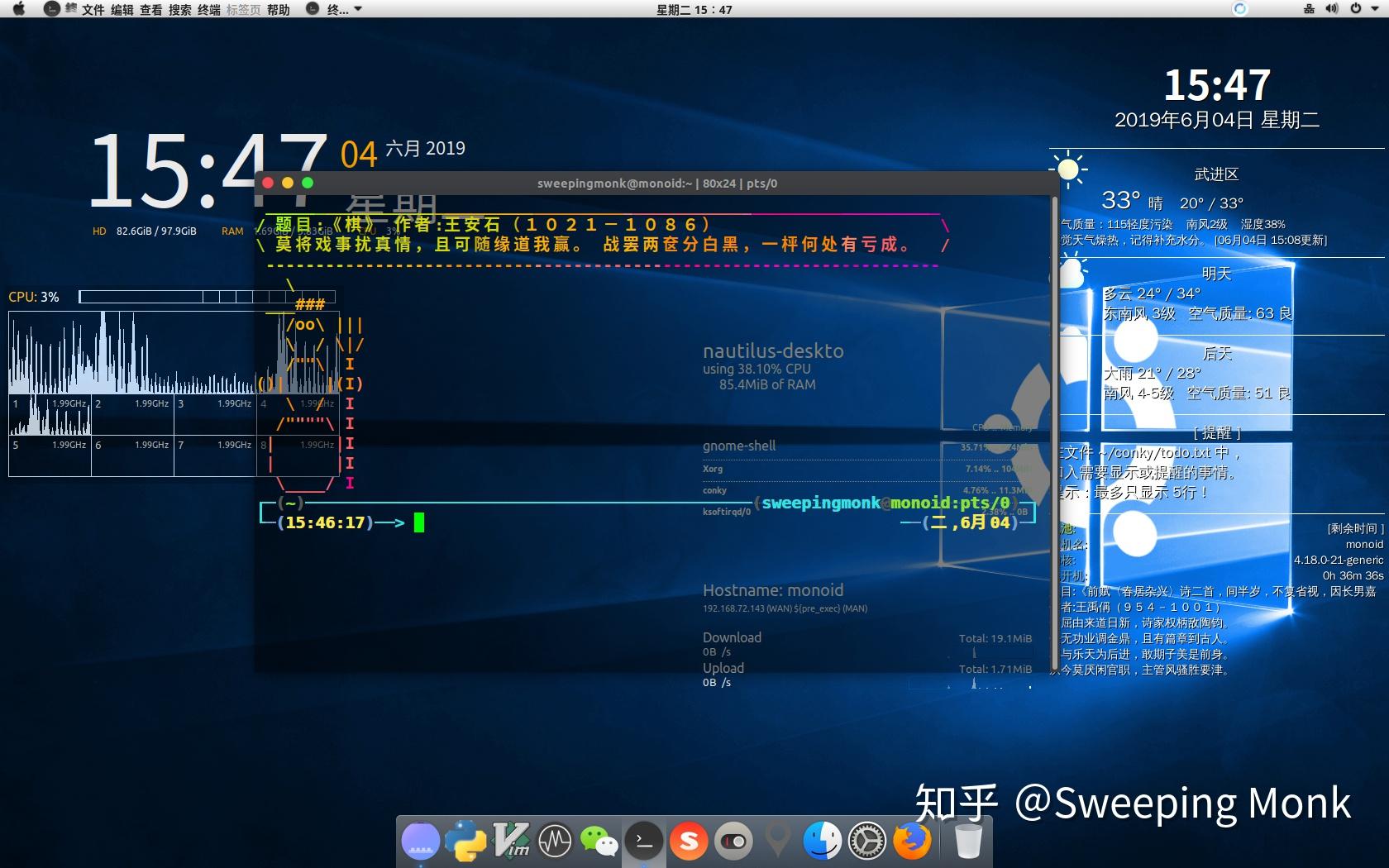This screenshot has height=868, width=1389.
Task: Click the green terminal cursor at the prompt
Action: click(x=419, y=522)
